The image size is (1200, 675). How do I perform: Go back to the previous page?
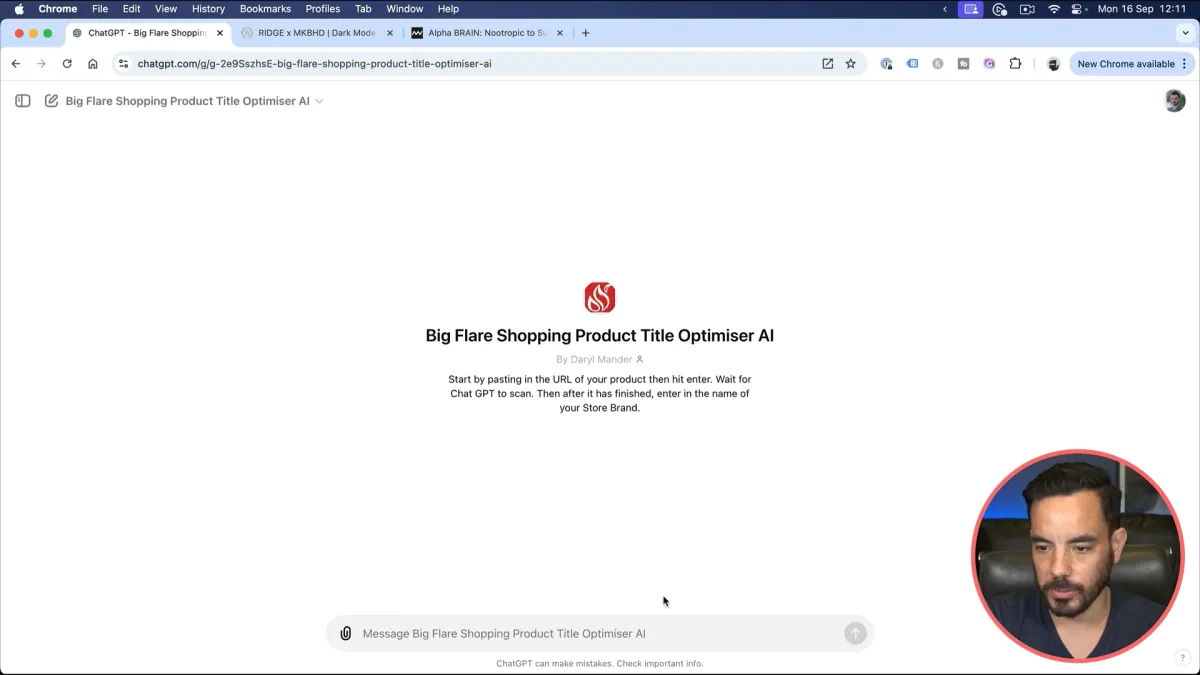click(15, 63)
